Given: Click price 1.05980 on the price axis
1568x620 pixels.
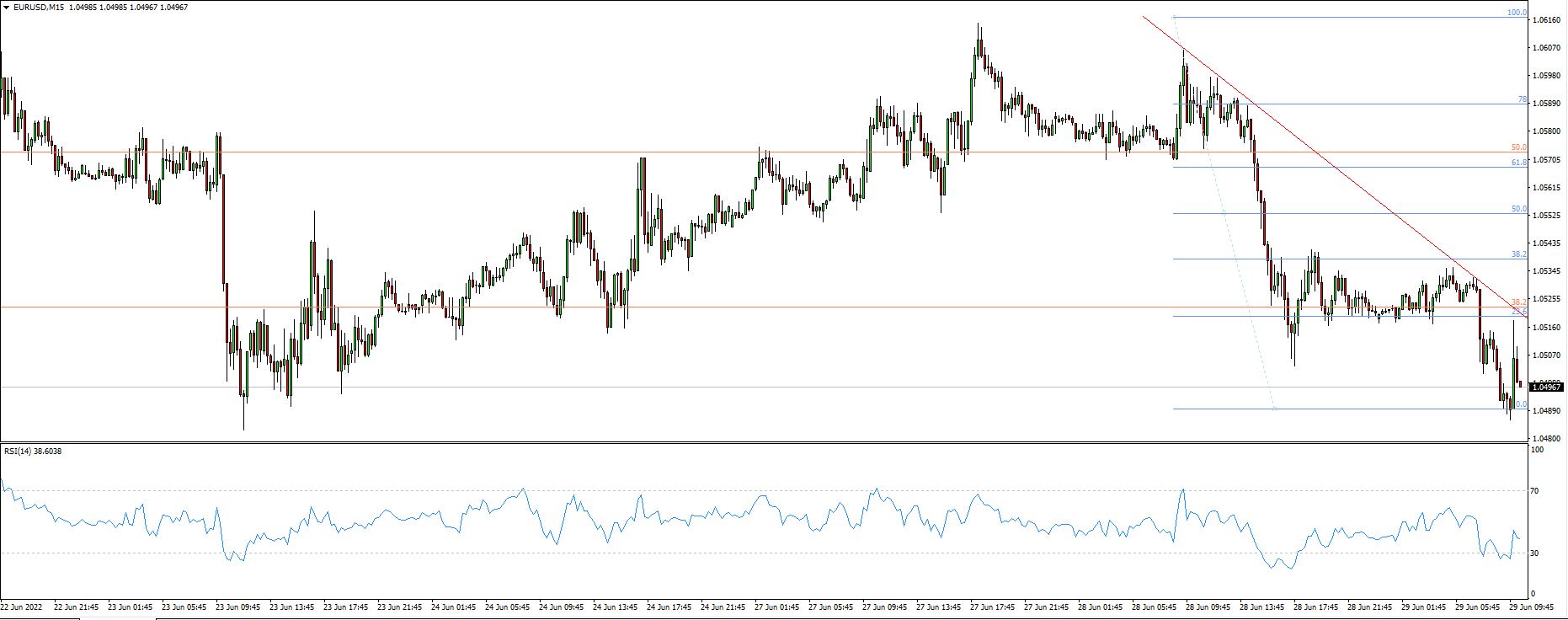Looking at the screenshot, I should click(1547, 75).
